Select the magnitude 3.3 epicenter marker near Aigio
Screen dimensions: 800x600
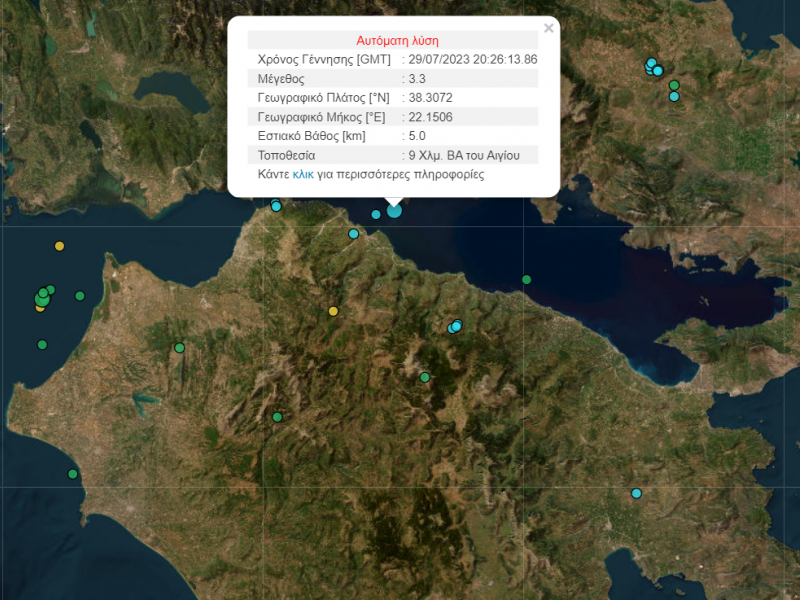pos(392,212)
